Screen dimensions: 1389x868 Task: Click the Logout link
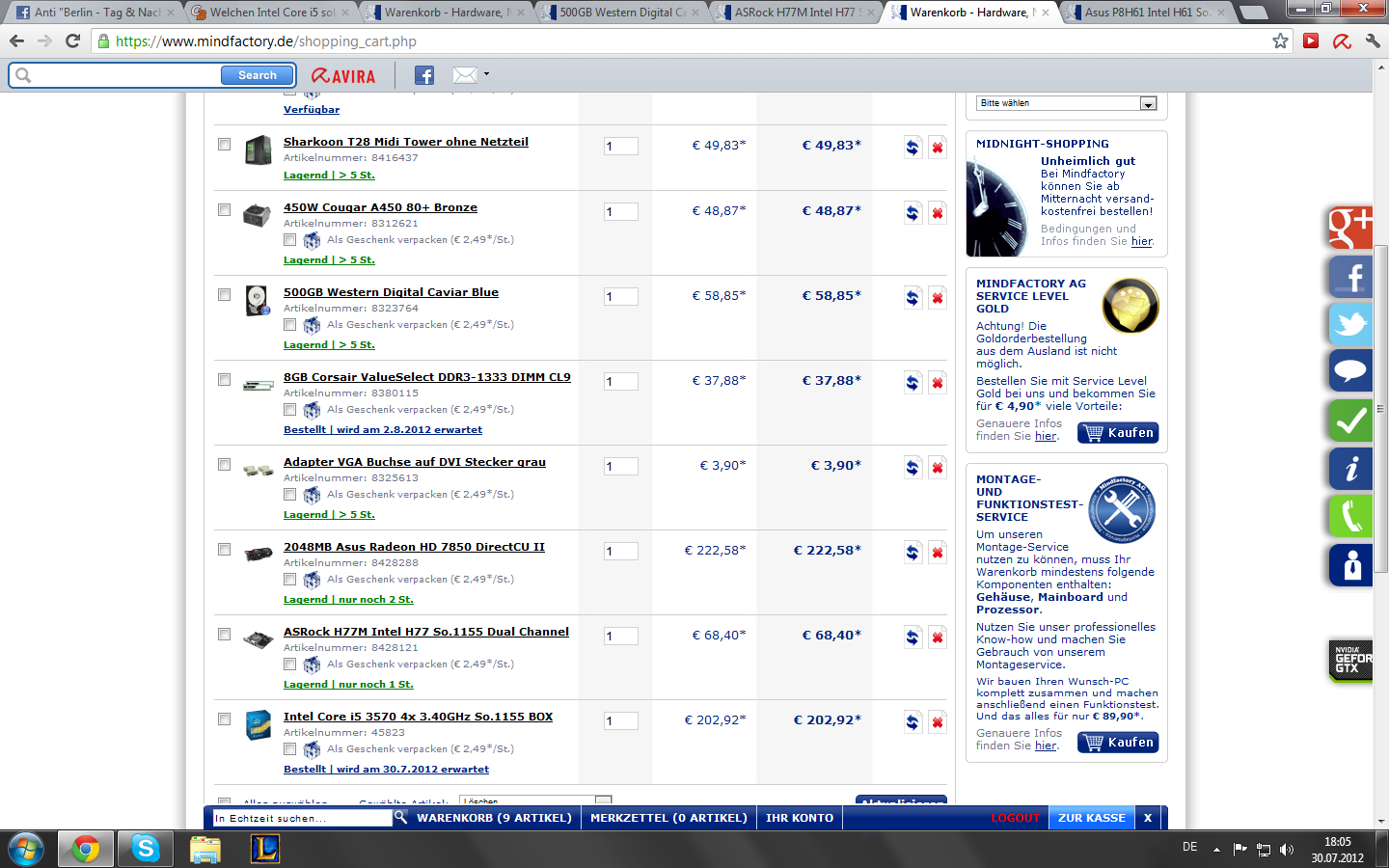1016,818
